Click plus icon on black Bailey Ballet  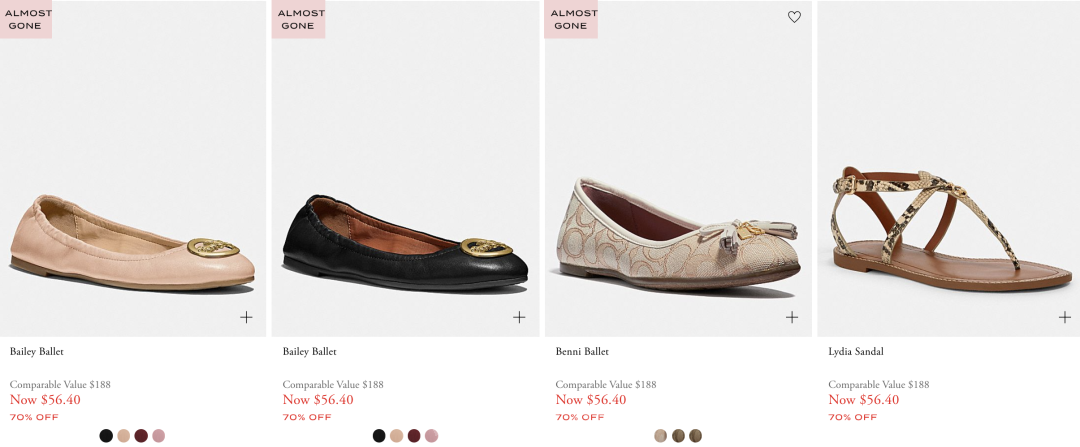(519, 317)
